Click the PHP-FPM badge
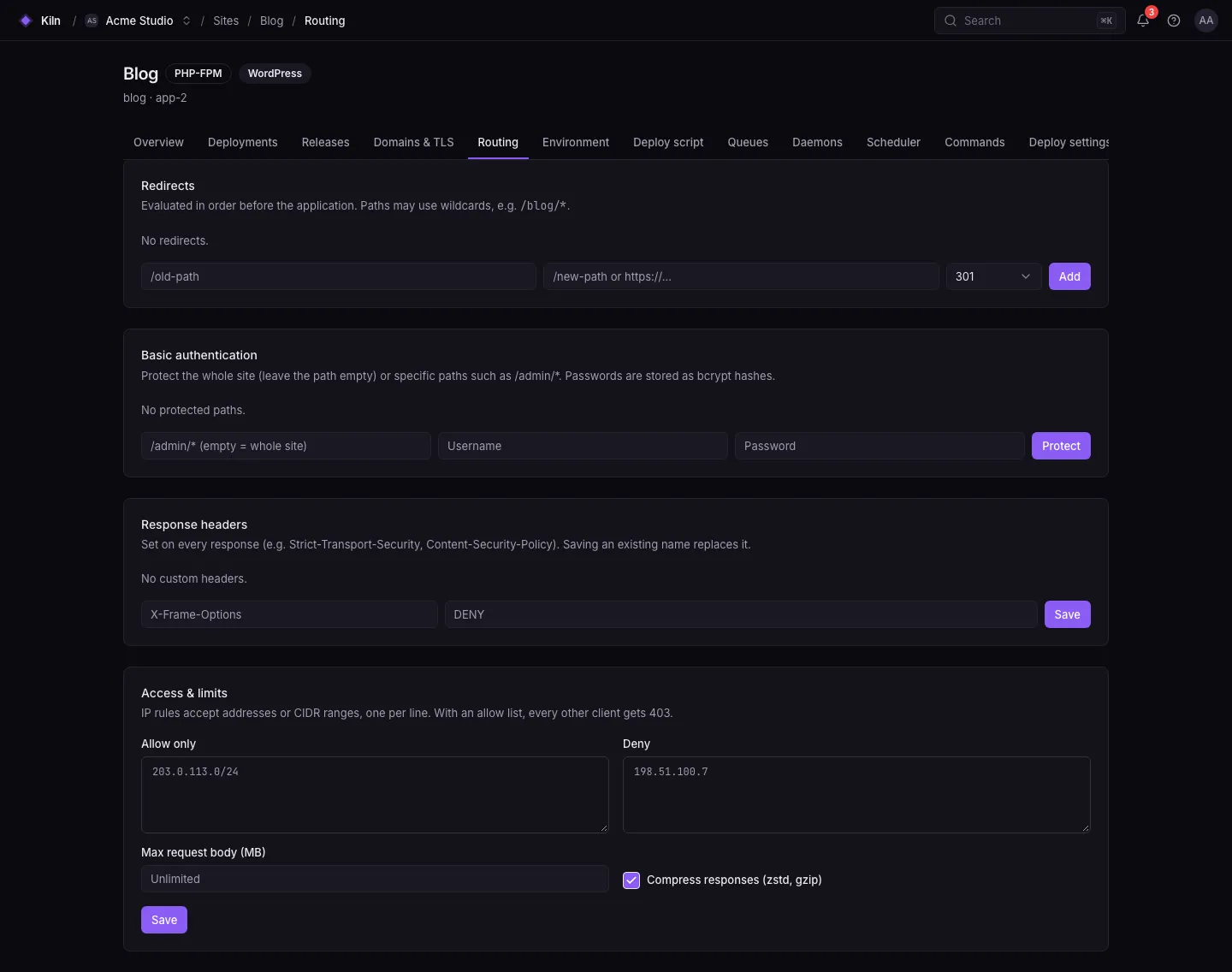The height and width of the screenshot is (972, 1232). pyautogui.click(x=198, y=74)
